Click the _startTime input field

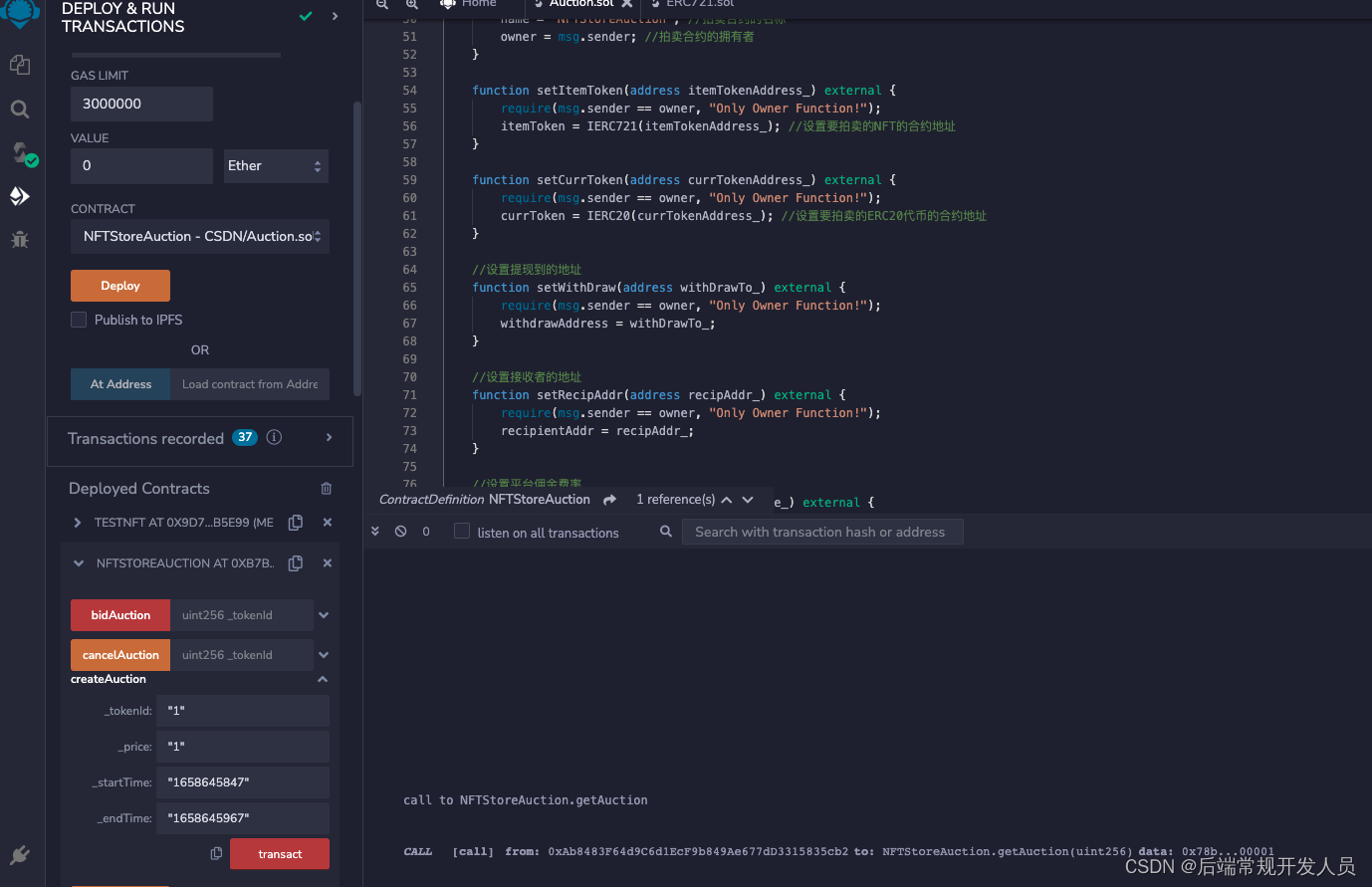click(x=244, y=782)
